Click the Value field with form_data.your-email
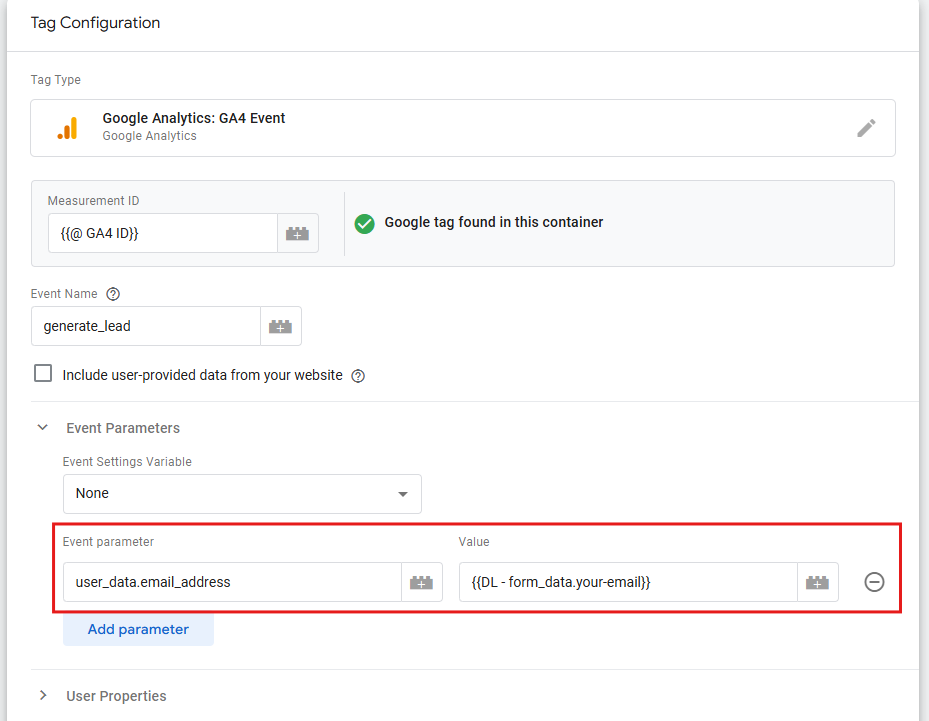 pos(627,582)
